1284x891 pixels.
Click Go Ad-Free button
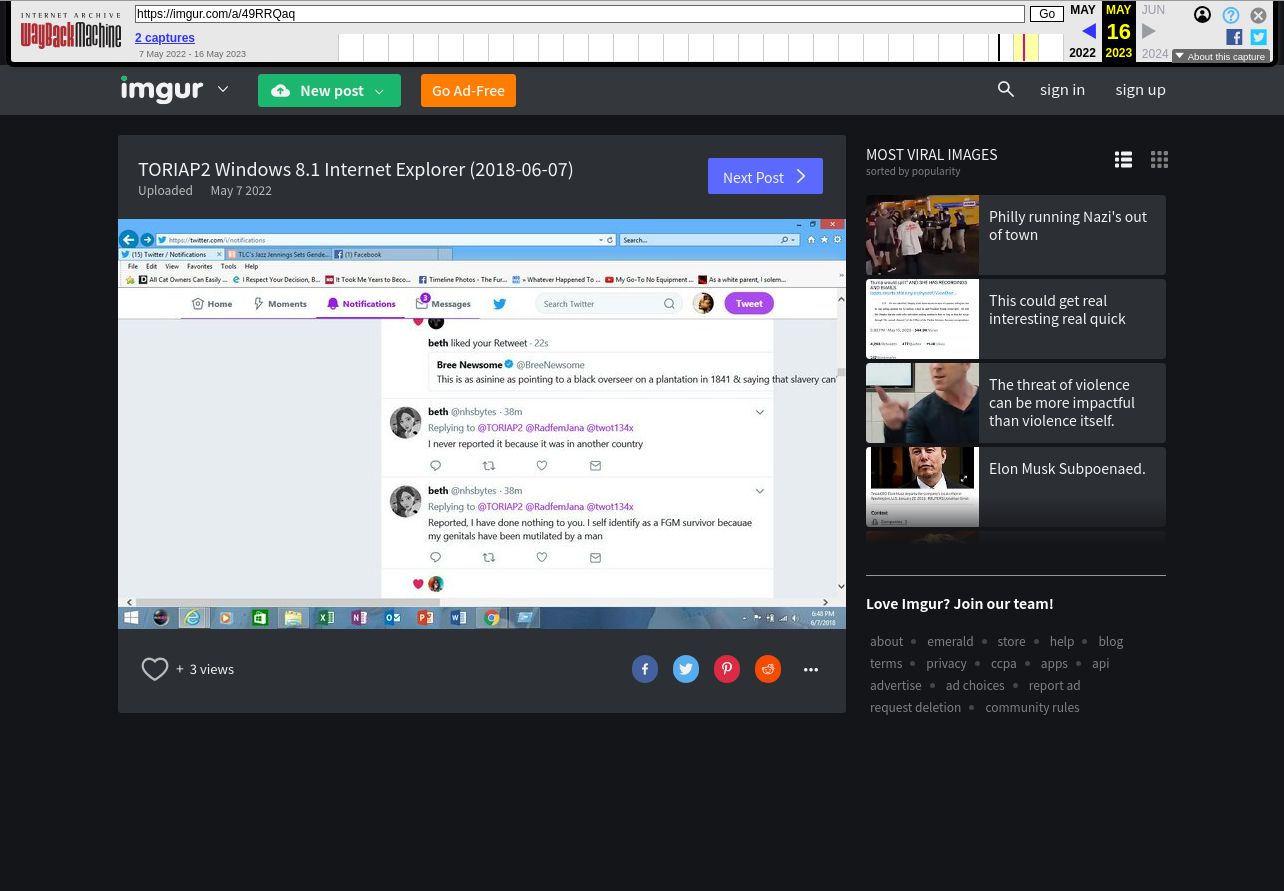click(x=468, y=91)
